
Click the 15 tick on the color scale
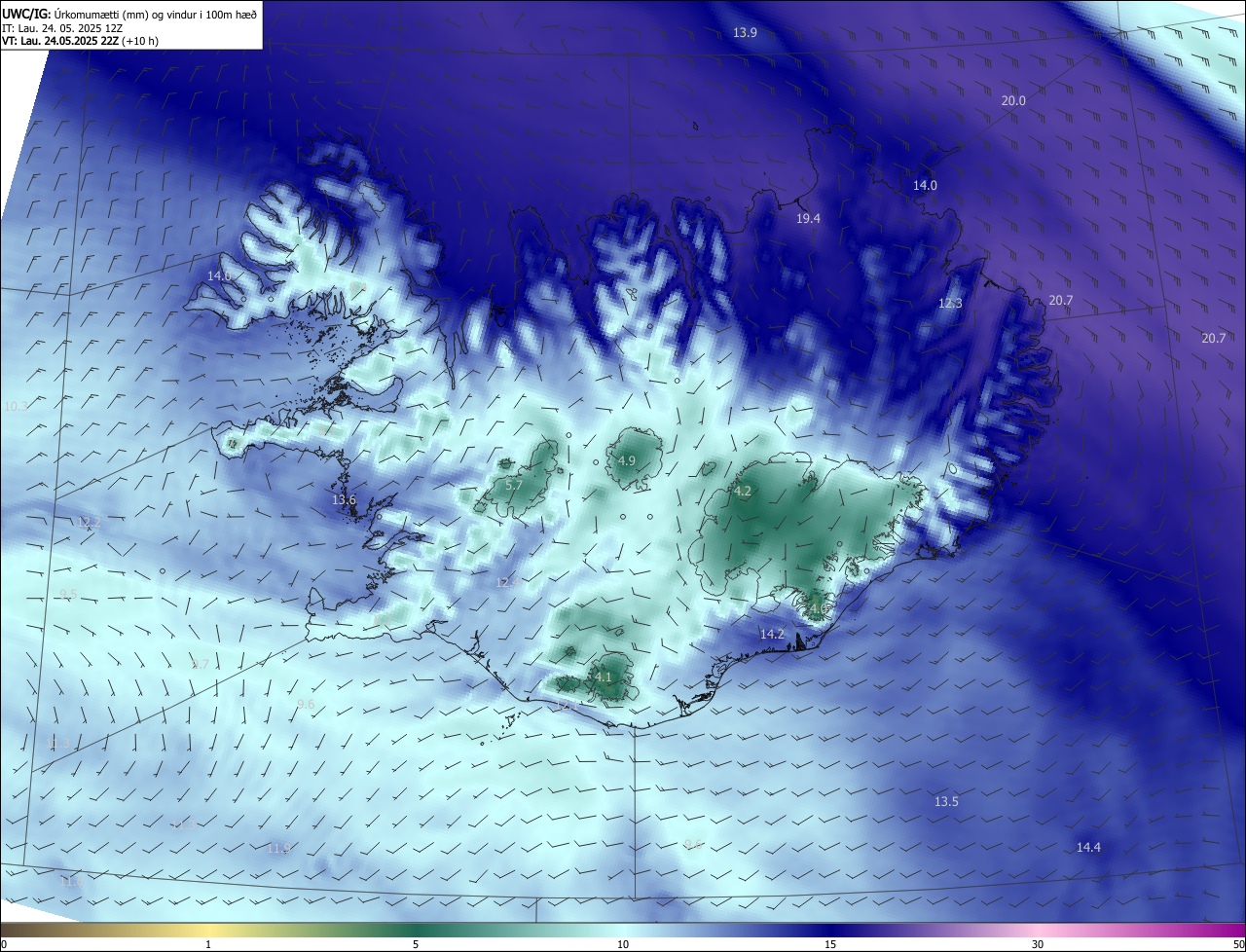[x=830, y=945]
